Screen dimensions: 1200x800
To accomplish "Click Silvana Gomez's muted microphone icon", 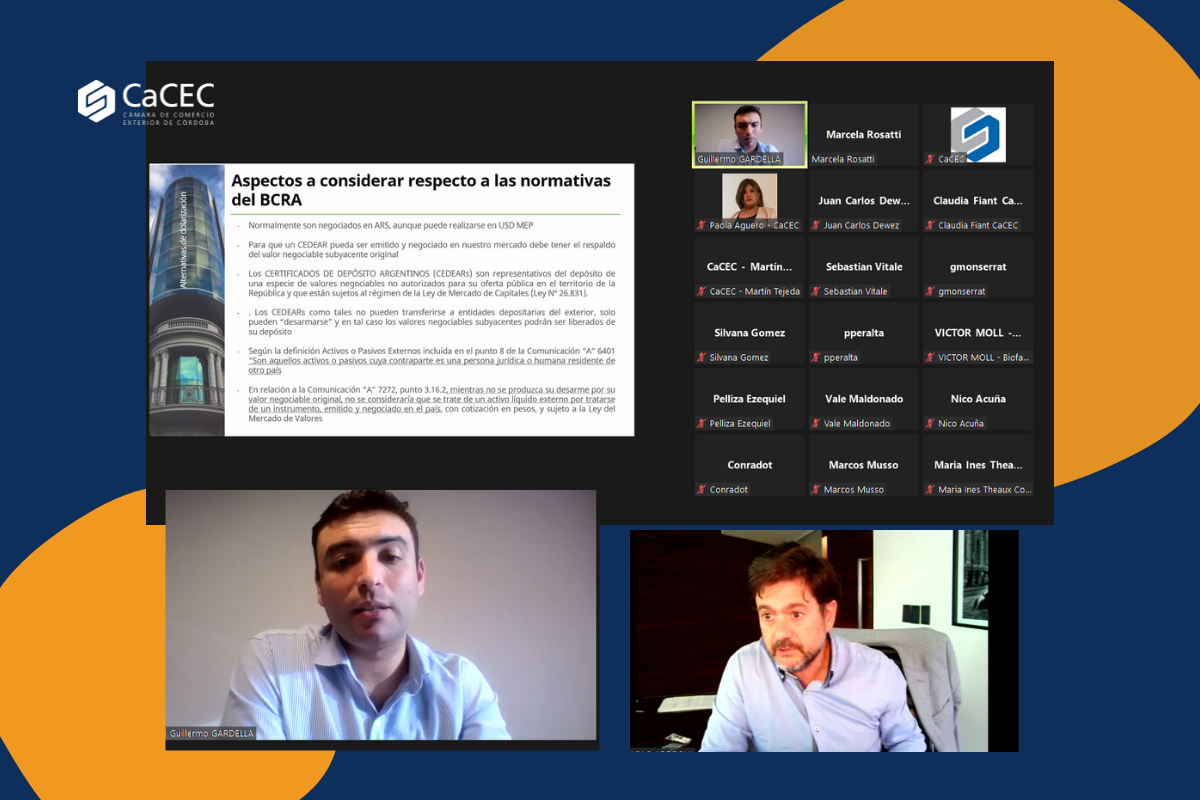I will [x=702, y=357].
